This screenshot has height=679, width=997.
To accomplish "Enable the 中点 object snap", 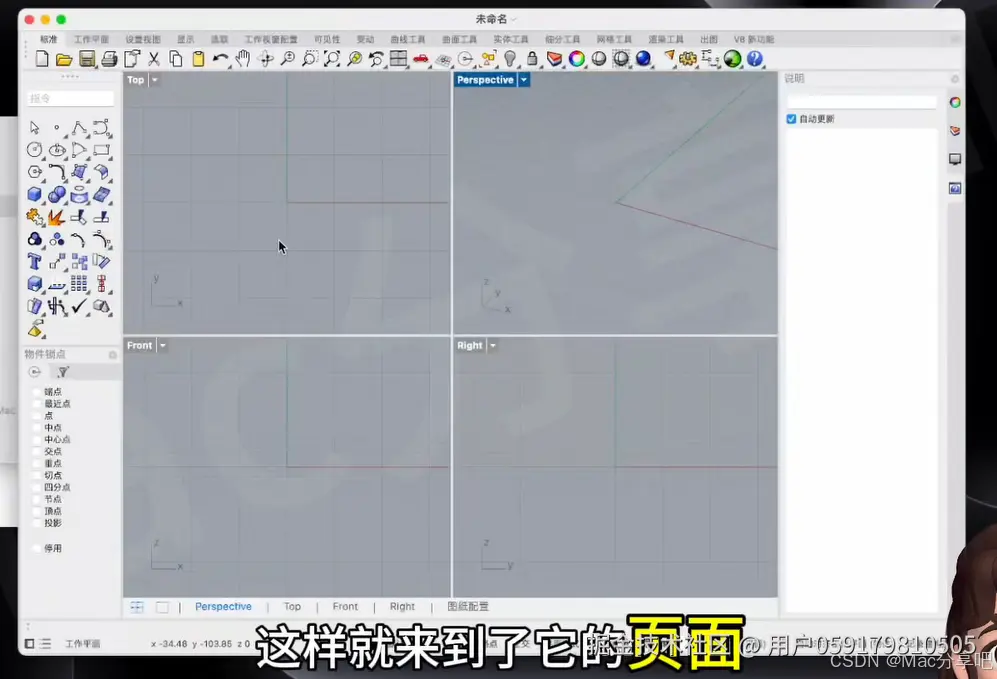I will coord(35,427).
